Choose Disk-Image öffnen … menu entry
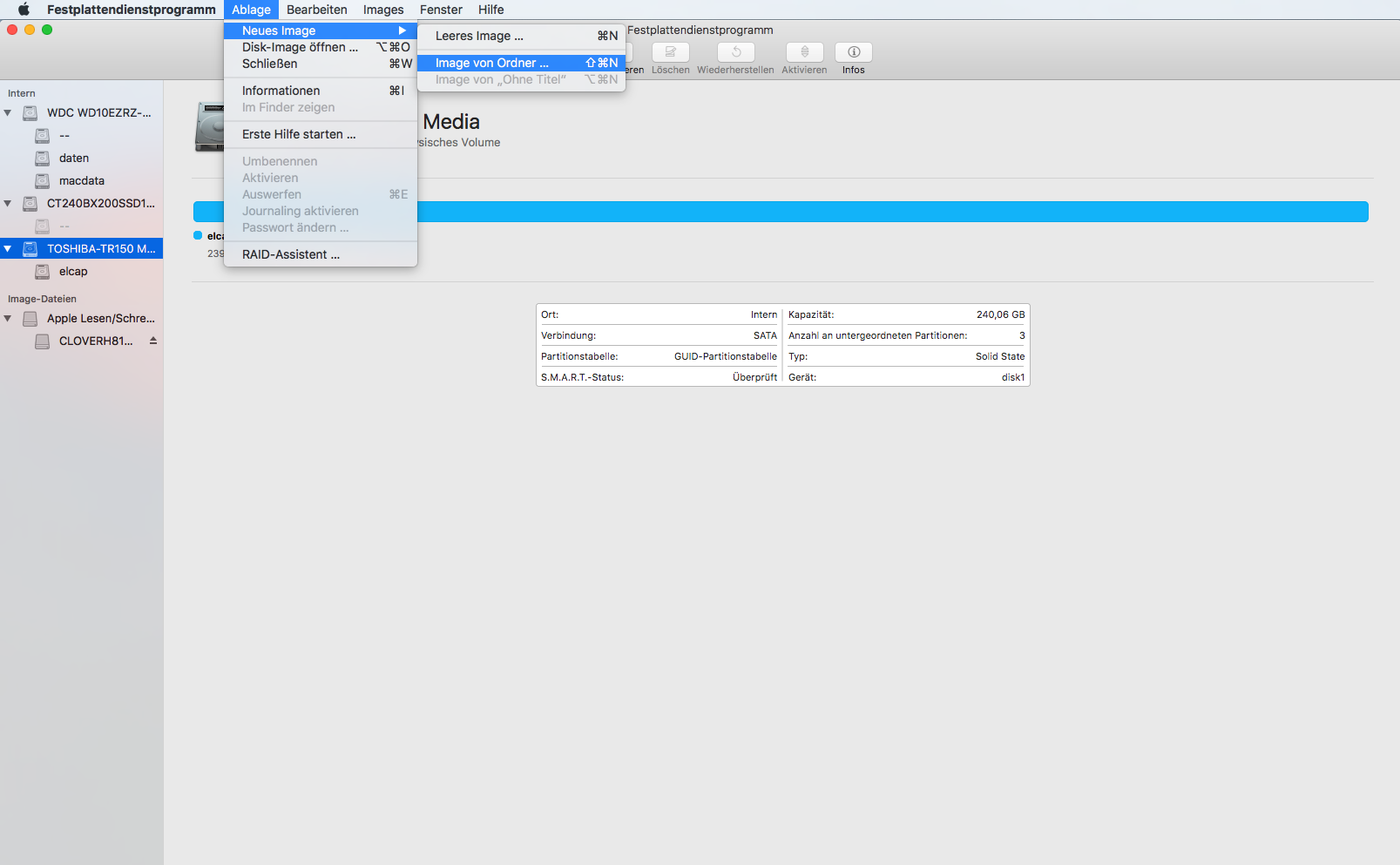The height and width of the screenshot is (865, 1400). tap(321, 47)
